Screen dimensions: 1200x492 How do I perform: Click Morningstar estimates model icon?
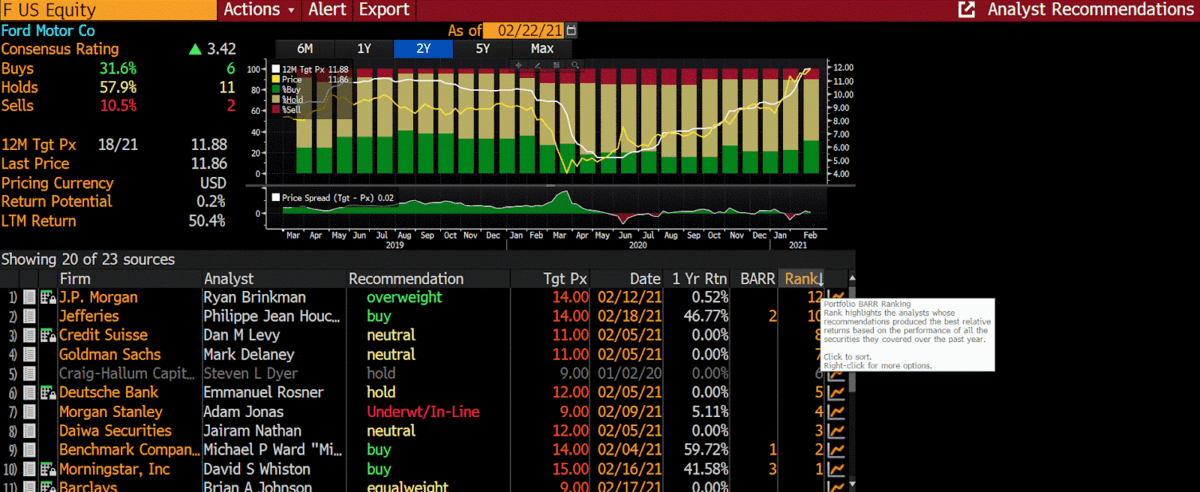[x=48, y=469]
